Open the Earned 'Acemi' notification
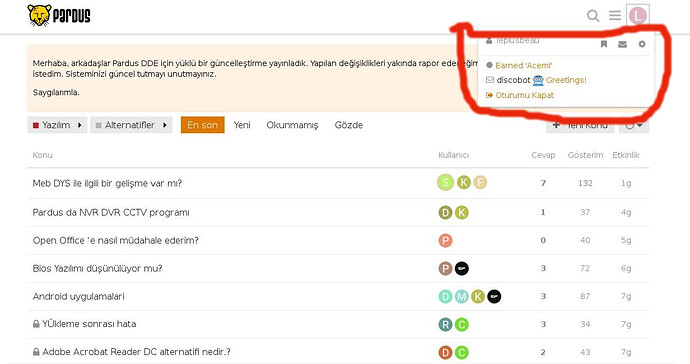The width and height of the screenshot is (690, 364). pyautogui.click(x=519, y=65)
